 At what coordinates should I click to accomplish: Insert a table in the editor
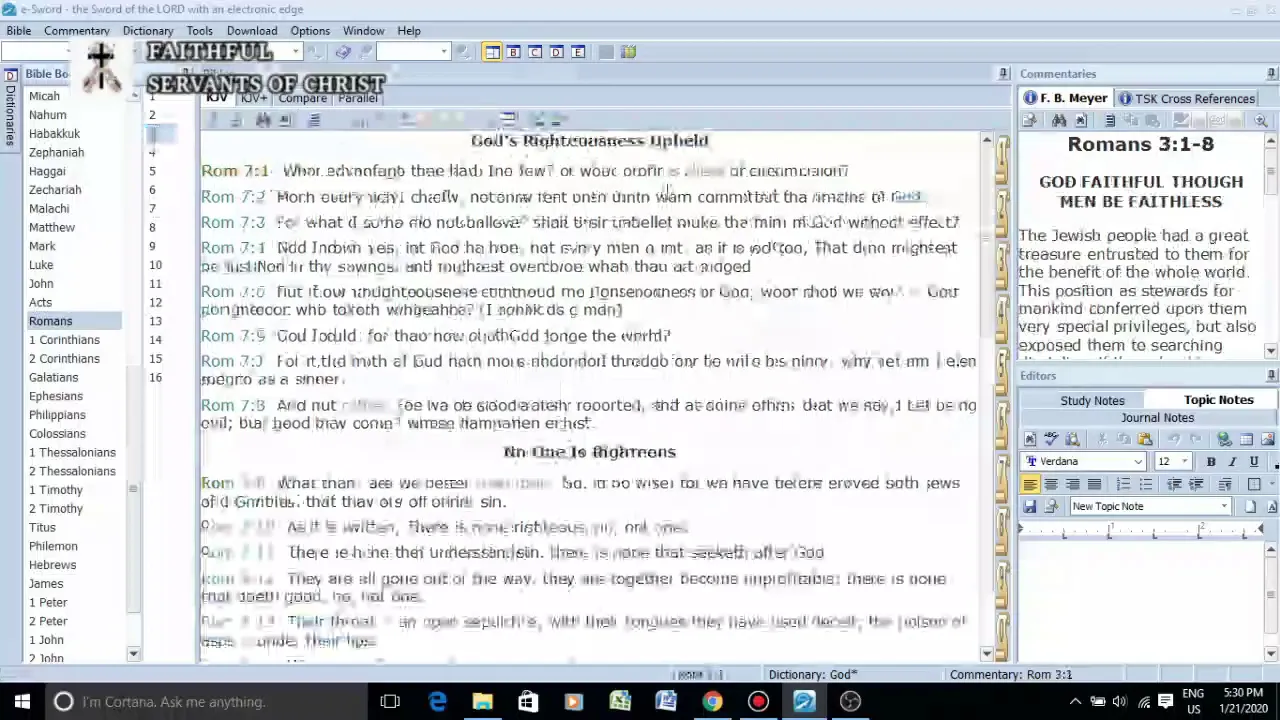pyautogui.click(x=1246, y=439)
